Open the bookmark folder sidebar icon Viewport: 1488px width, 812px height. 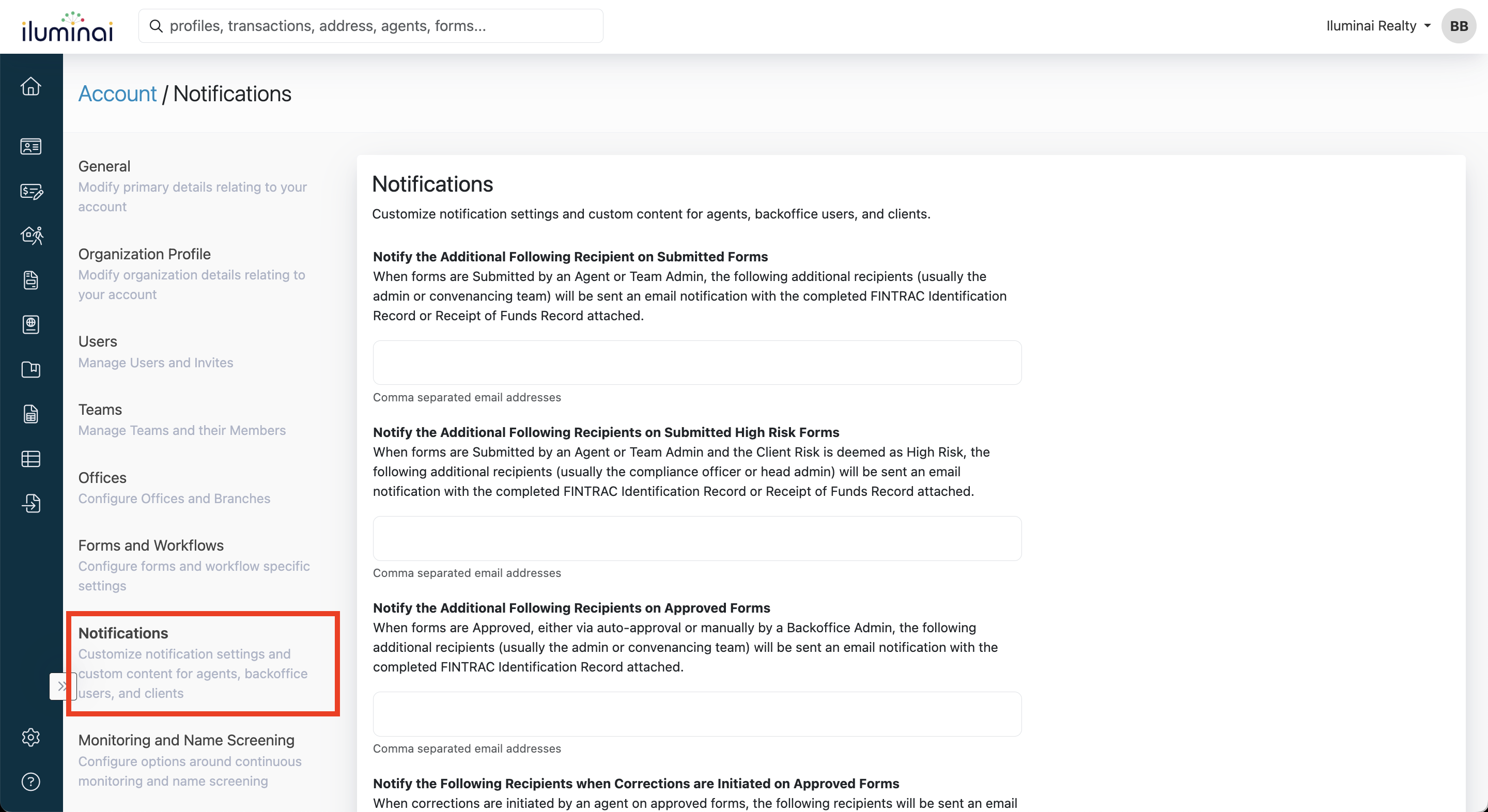pyautogui.click(x=30, y=370)
